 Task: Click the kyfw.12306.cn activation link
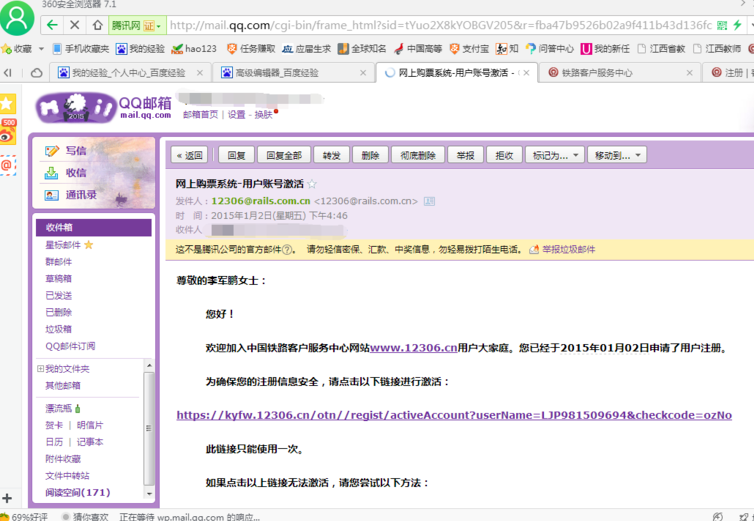coord(454,415)
